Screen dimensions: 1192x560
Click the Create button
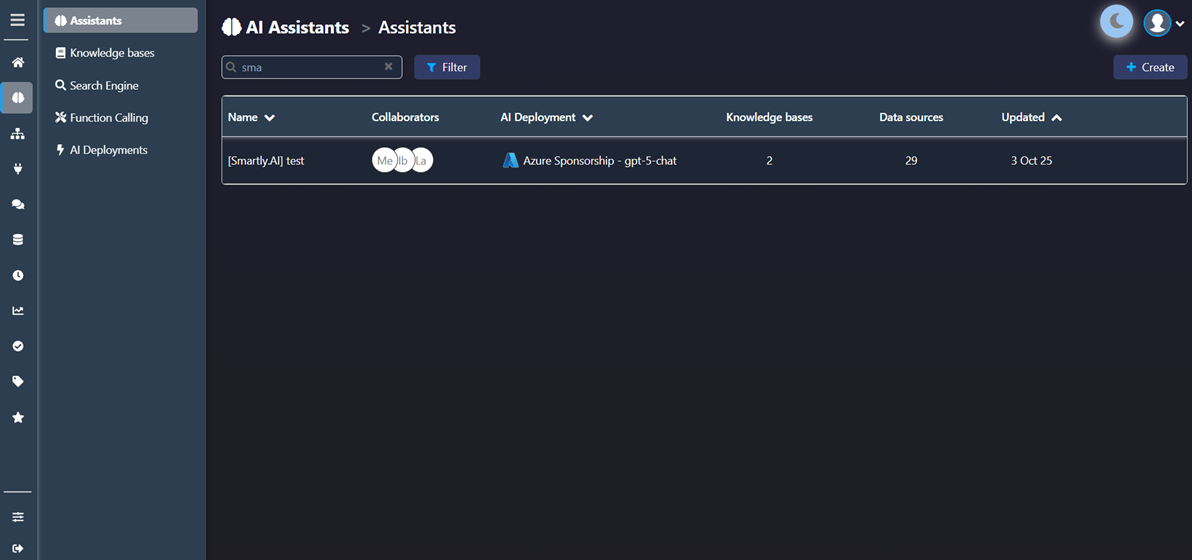1150,67
